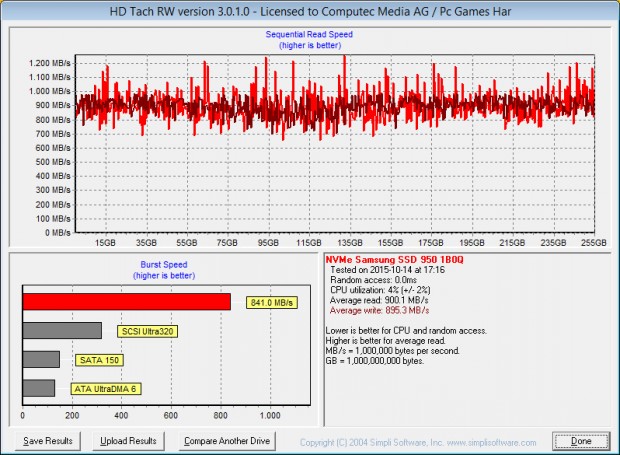Close the benchmark with Done
Screen dimensions: 620x455
[x=579, y=441]
